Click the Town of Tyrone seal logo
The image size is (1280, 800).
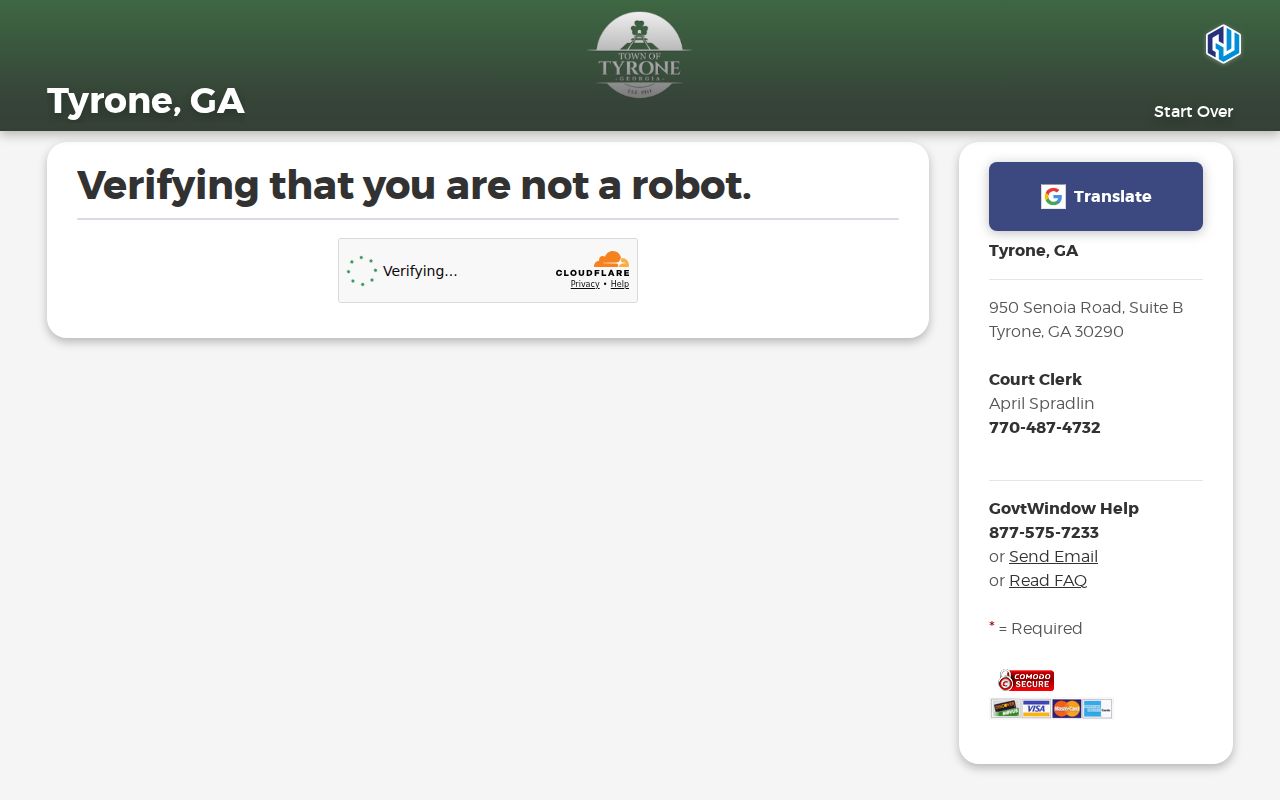click(639, 55)
